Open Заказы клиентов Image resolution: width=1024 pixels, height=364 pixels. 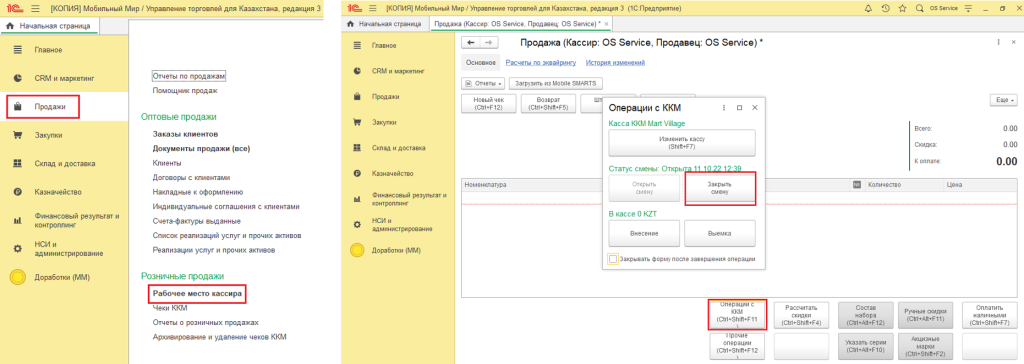point(185,134)
